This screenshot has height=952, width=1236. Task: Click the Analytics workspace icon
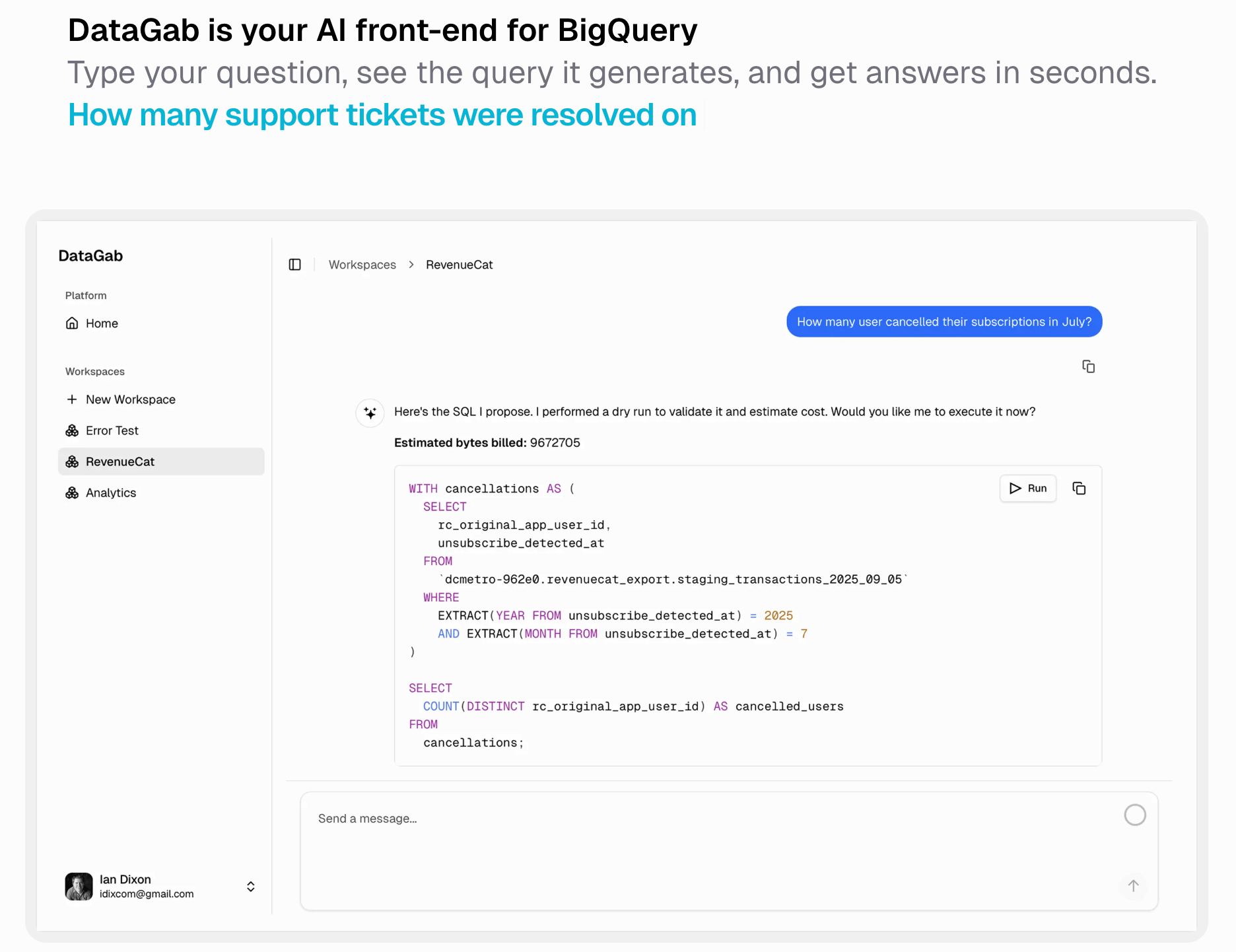(72, 493)
